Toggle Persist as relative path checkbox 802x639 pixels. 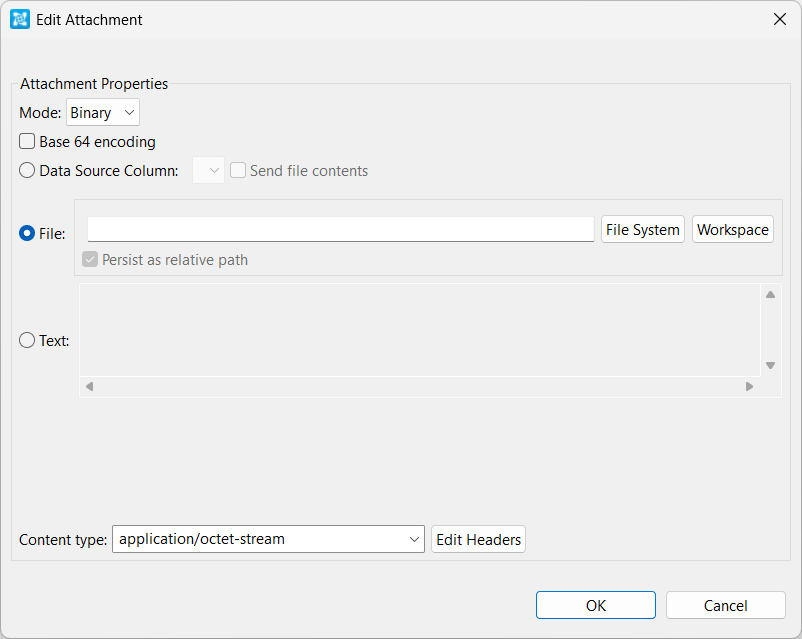pos(90,259)
